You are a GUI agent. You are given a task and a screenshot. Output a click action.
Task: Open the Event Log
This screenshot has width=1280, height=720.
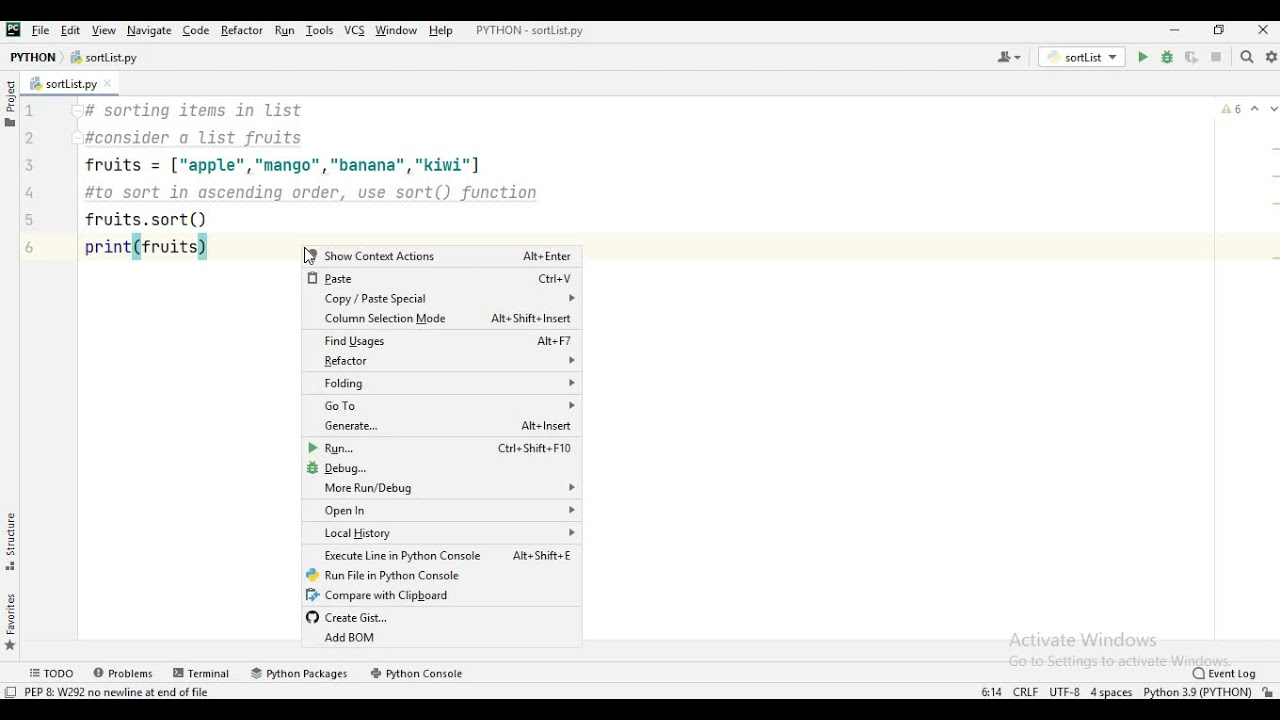tap(1224, 674)
